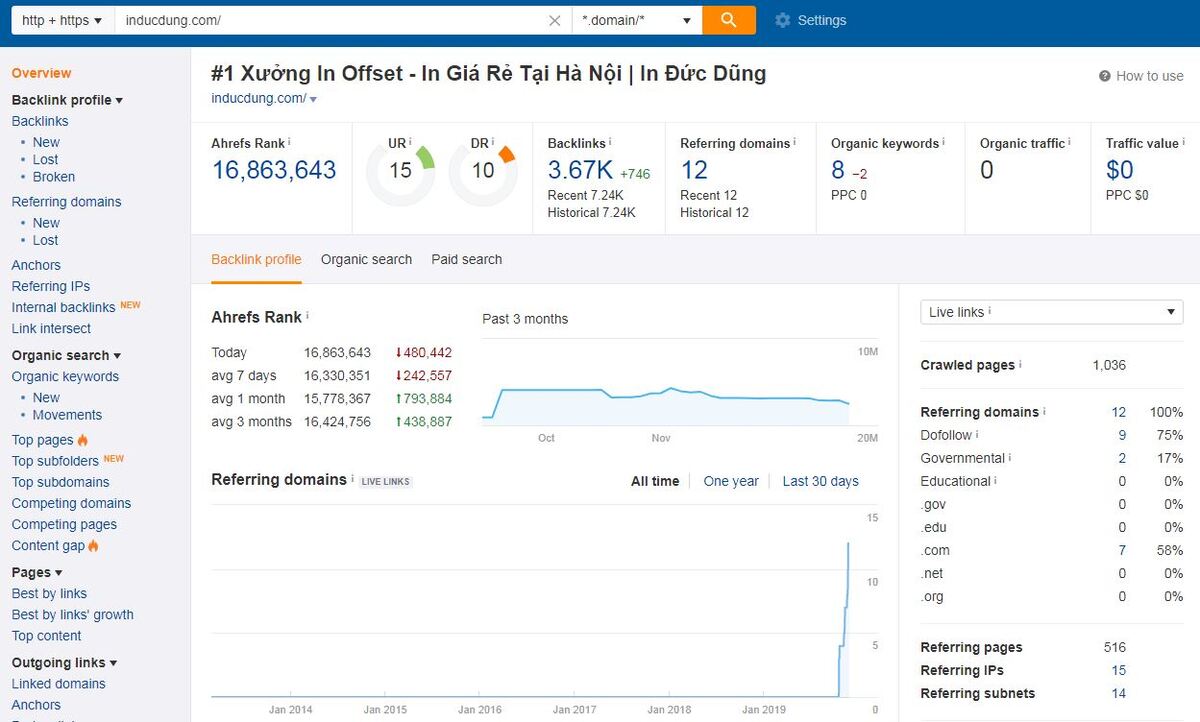Click the Referring IPs count 15
This screenshot has height=722, width=1200.
click(x=1118, y=670)
